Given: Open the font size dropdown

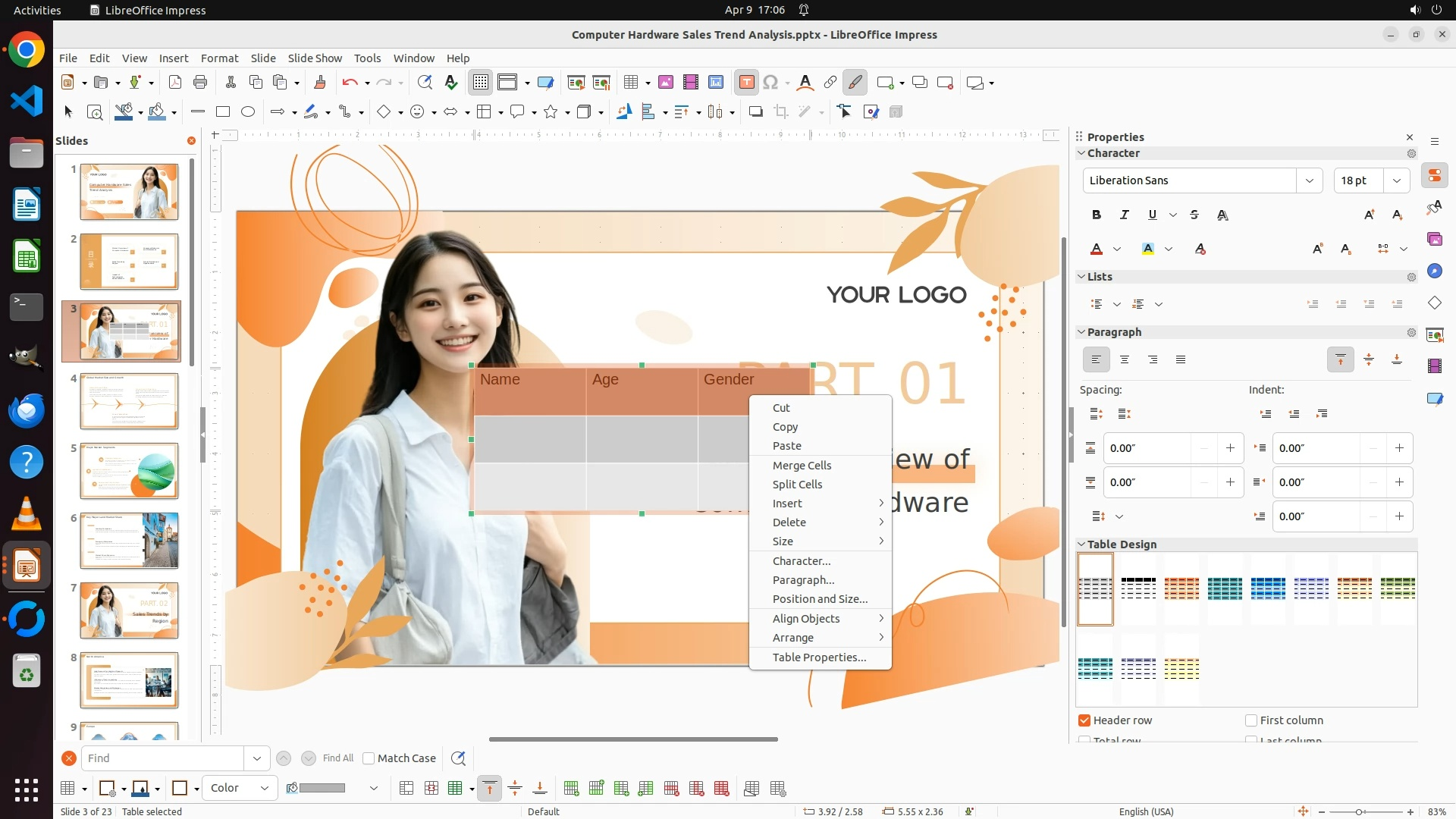Looking at the screenshot, I should (1396, 180).
